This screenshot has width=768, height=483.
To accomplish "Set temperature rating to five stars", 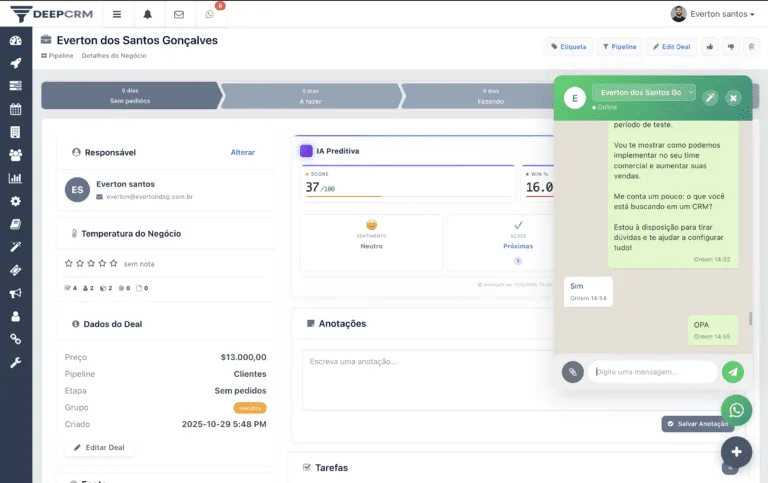I will pyautogui.click(x=114, y=264).
